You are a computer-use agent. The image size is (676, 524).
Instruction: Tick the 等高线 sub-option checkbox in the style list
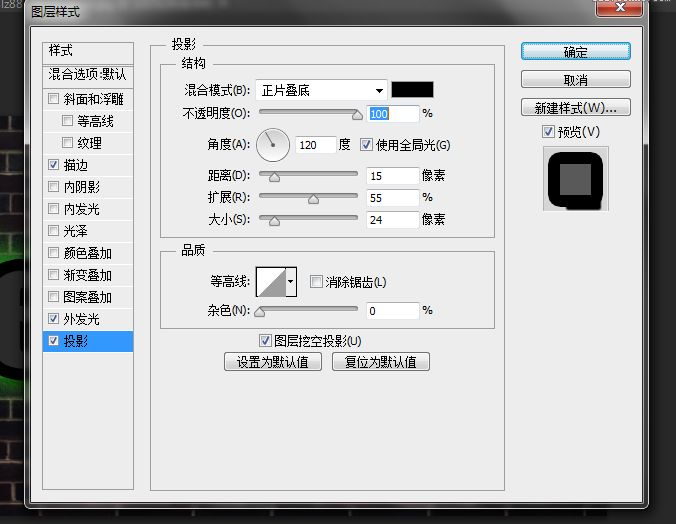(67, 120)
